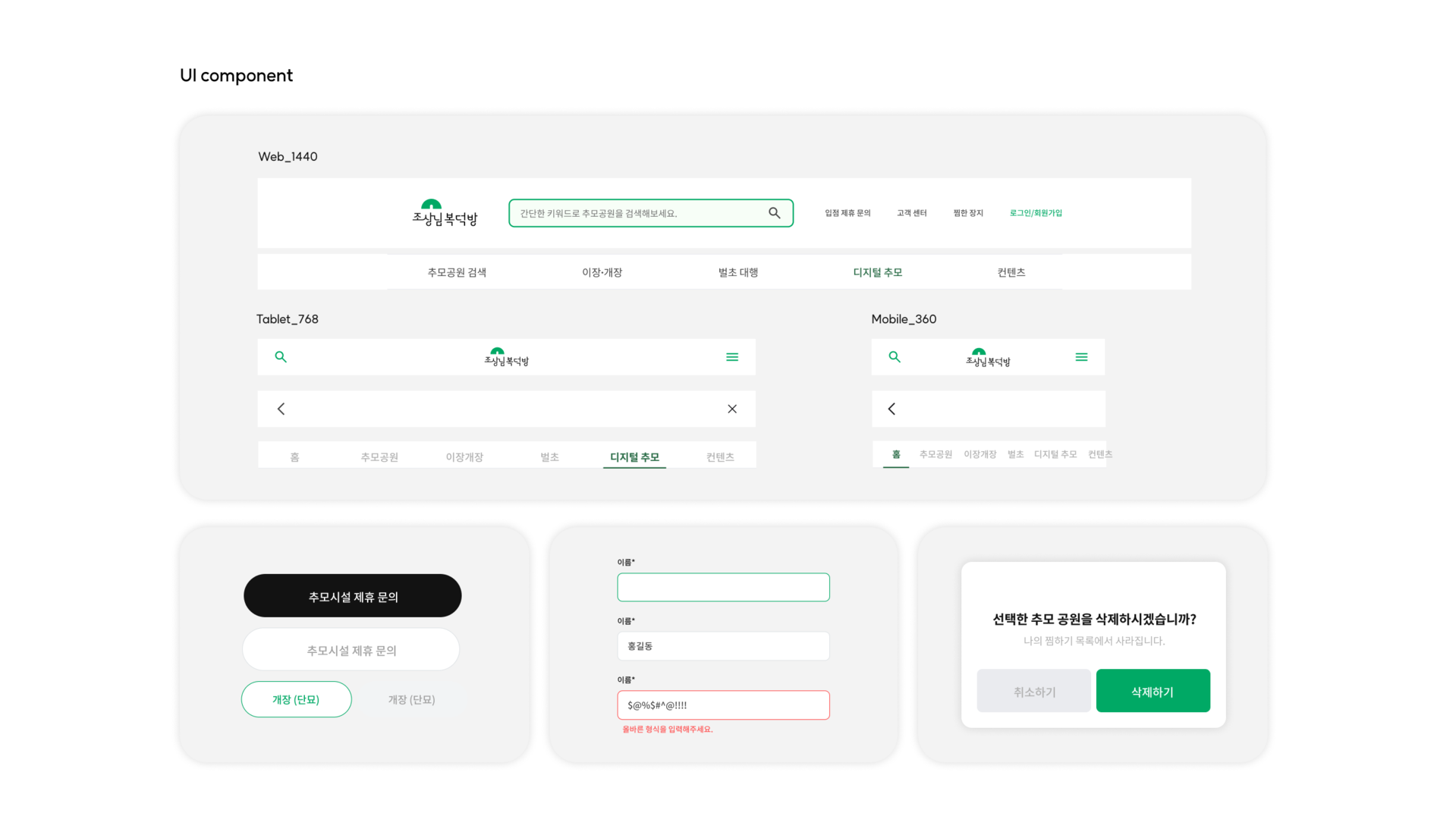The width and height of the screenshot is (1456, 816).
Task: Switch to 컨텐츠 tab in mobile nav
Action: tap(1099, 454)
